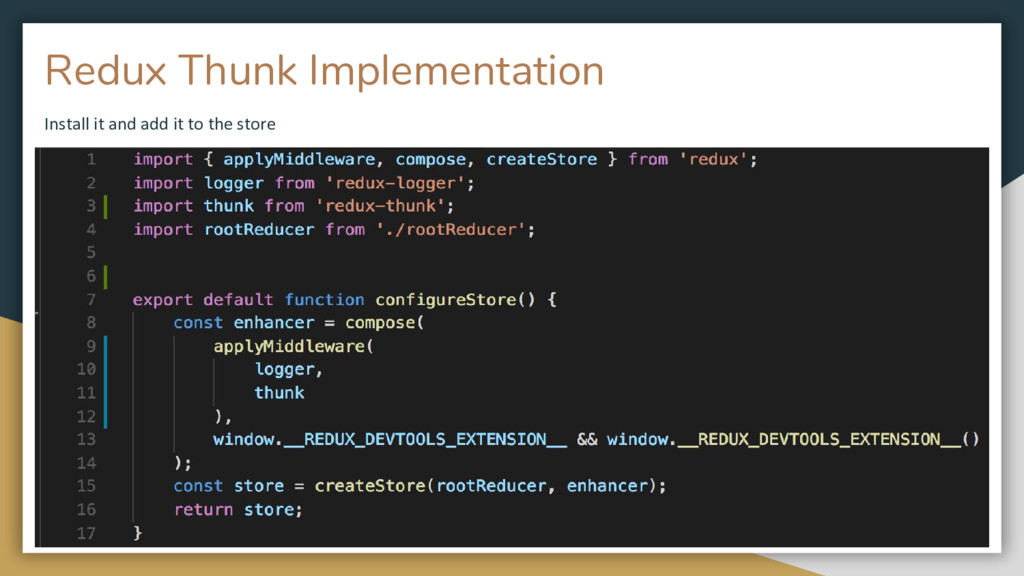Screen dimensions: 1024x576
Task: Click the subtitle 'Install it and add it to the store'
Action: pyautogui.click(x=160, y=124)
